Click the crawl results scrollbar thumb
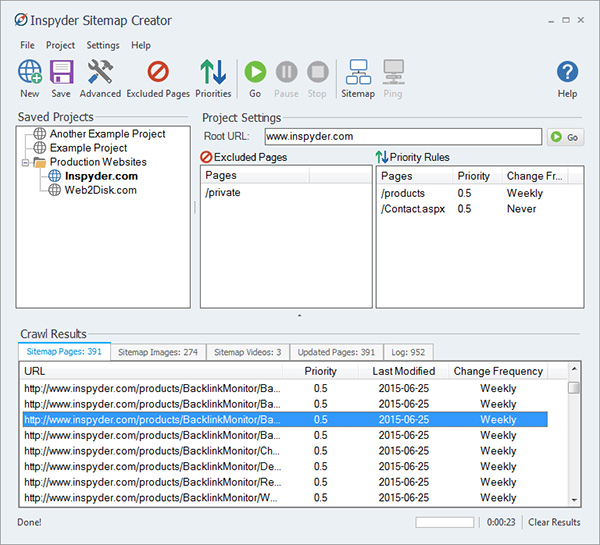Image resolution: width=600 pixels, height=545 pixels. 574,388
